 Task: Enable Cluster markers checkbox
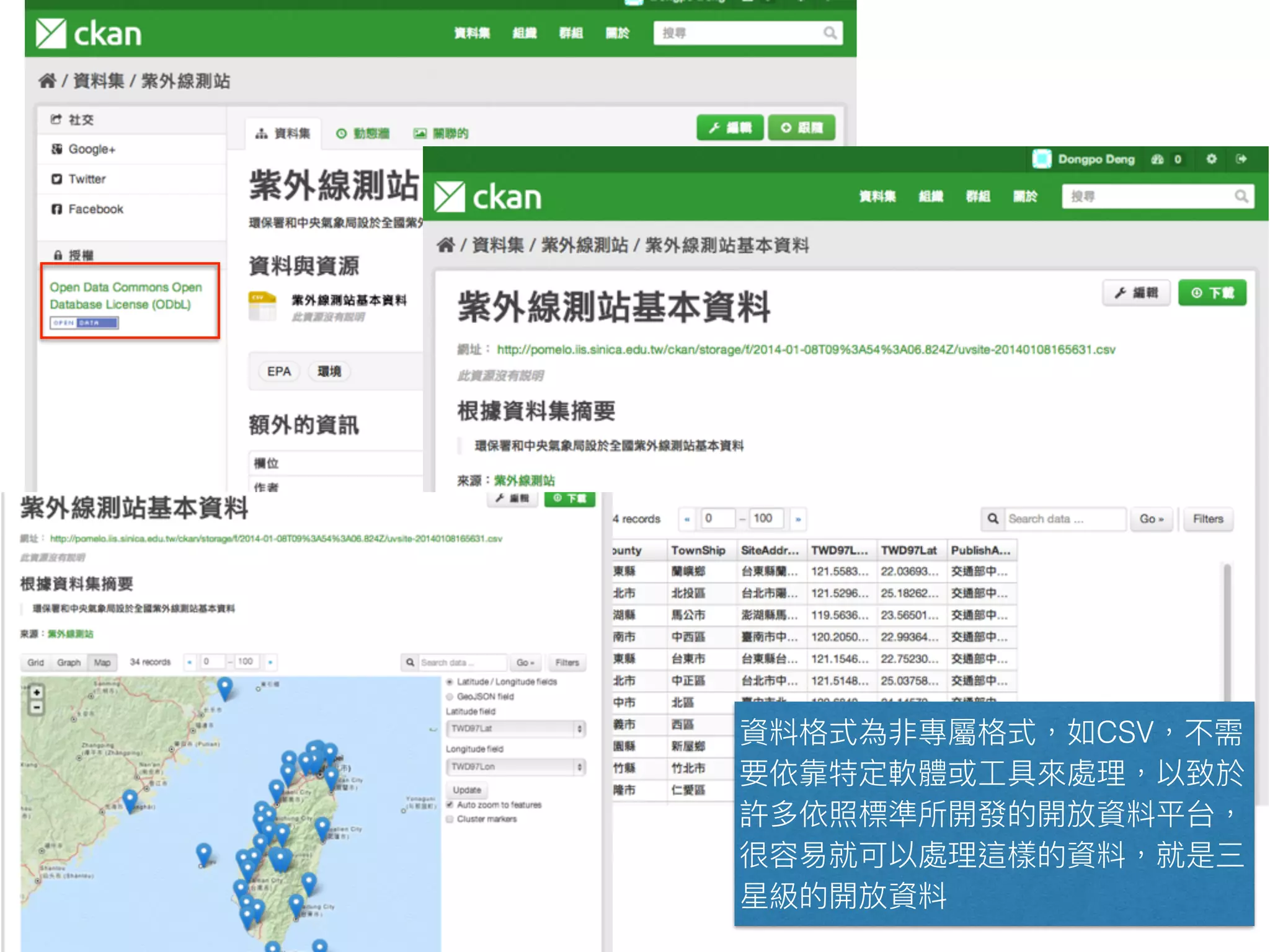[450, 819]
